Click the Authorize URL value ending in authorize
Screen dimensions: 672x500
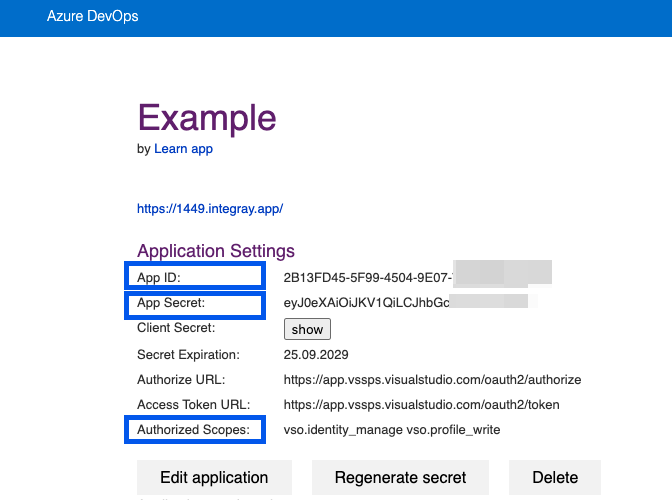(x=432, y=380)
